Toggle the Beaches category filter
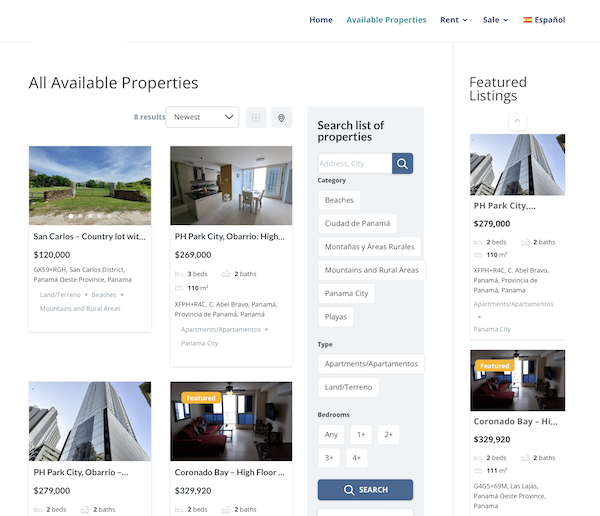Viewport: 600px width, 516px height. (339, 200)
